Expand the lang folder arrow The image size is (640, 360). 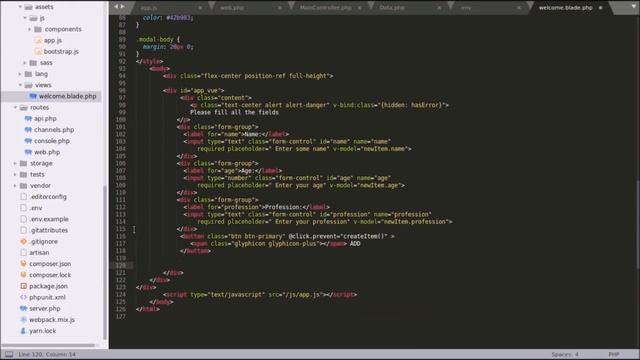pos(20,74)
